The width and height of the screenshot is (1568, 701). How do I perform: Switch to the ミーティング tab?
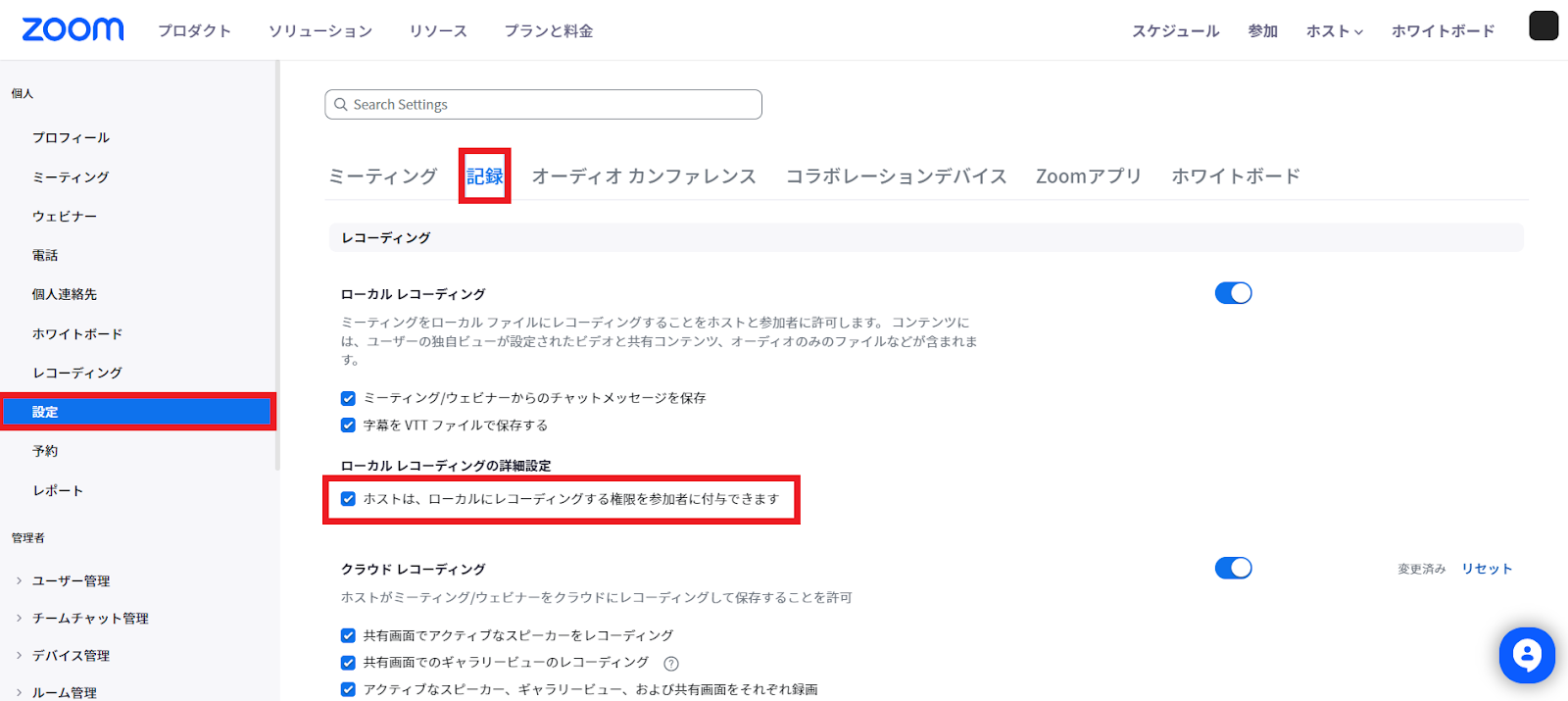[382, 176]
